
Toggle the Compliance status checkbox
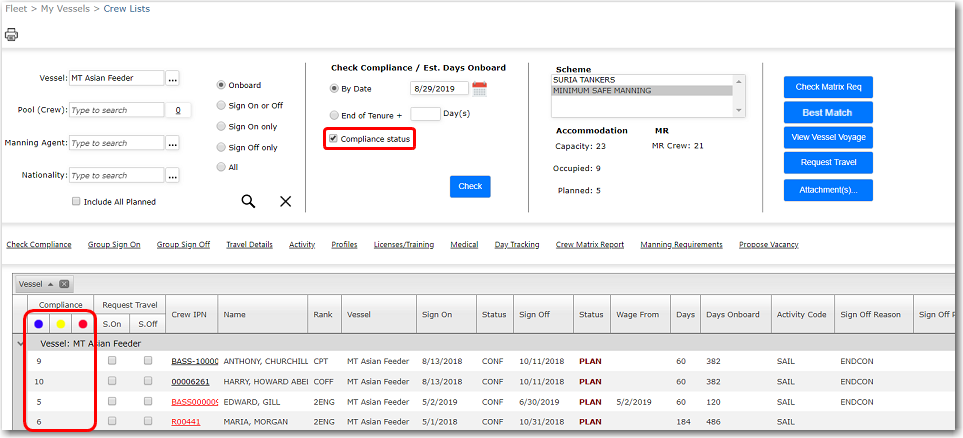coord(334,139)
